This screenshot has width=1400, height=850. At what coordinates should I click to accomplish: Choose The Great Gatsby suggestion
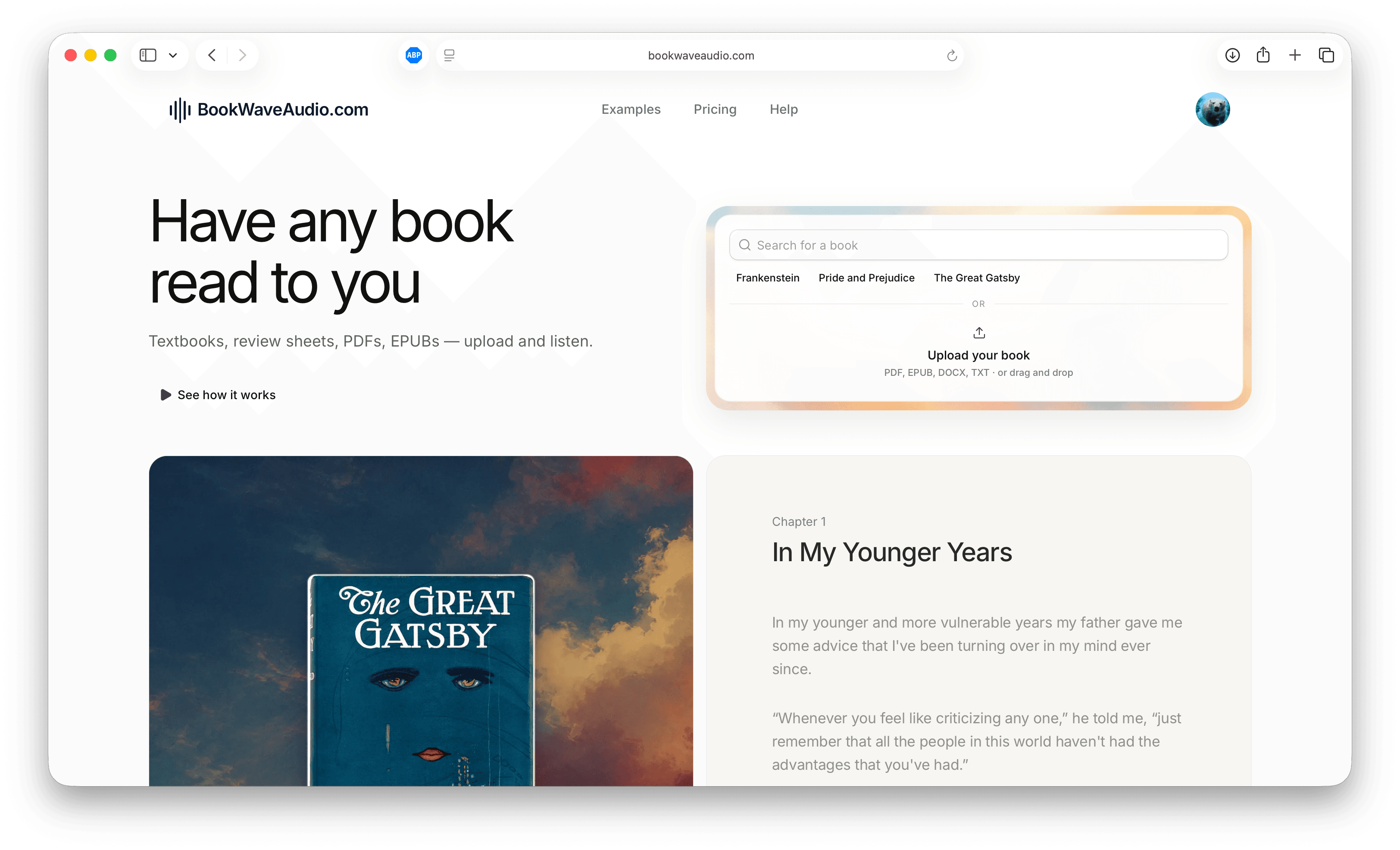[976, 278]
